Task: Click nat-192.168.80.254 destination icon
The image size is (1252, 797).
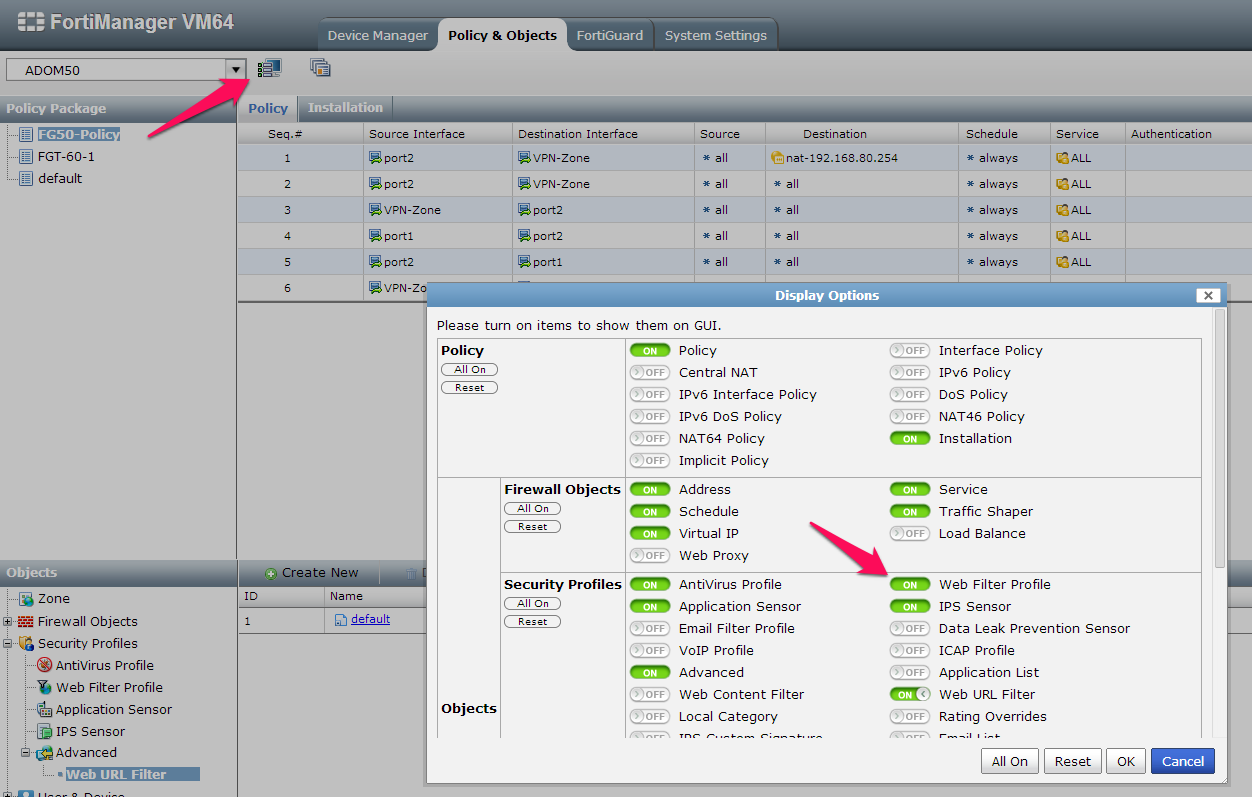Action: [778, 158]
